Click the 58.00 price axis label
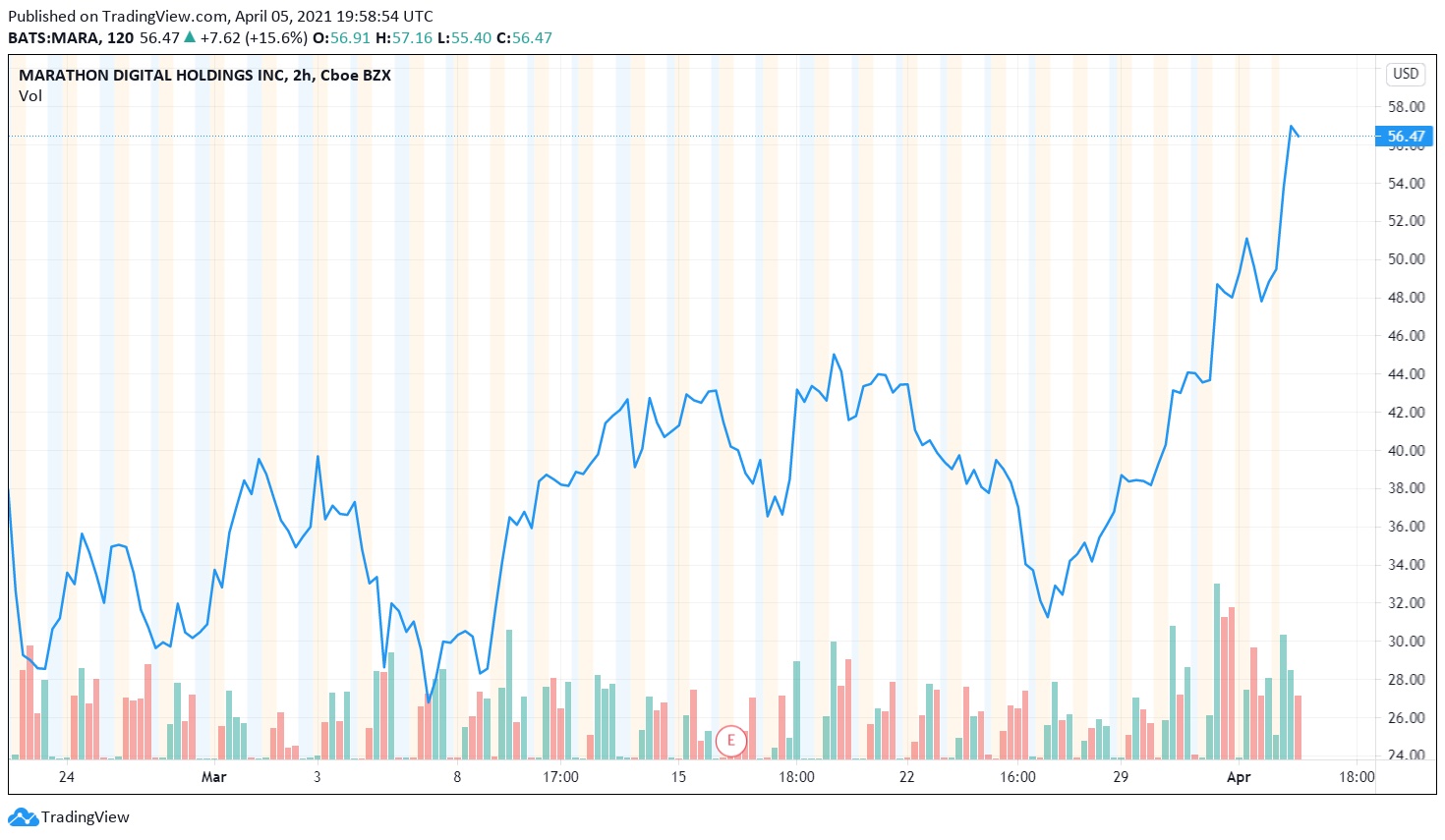The width and height of the screenshot is (1445, 840). 1406,106
